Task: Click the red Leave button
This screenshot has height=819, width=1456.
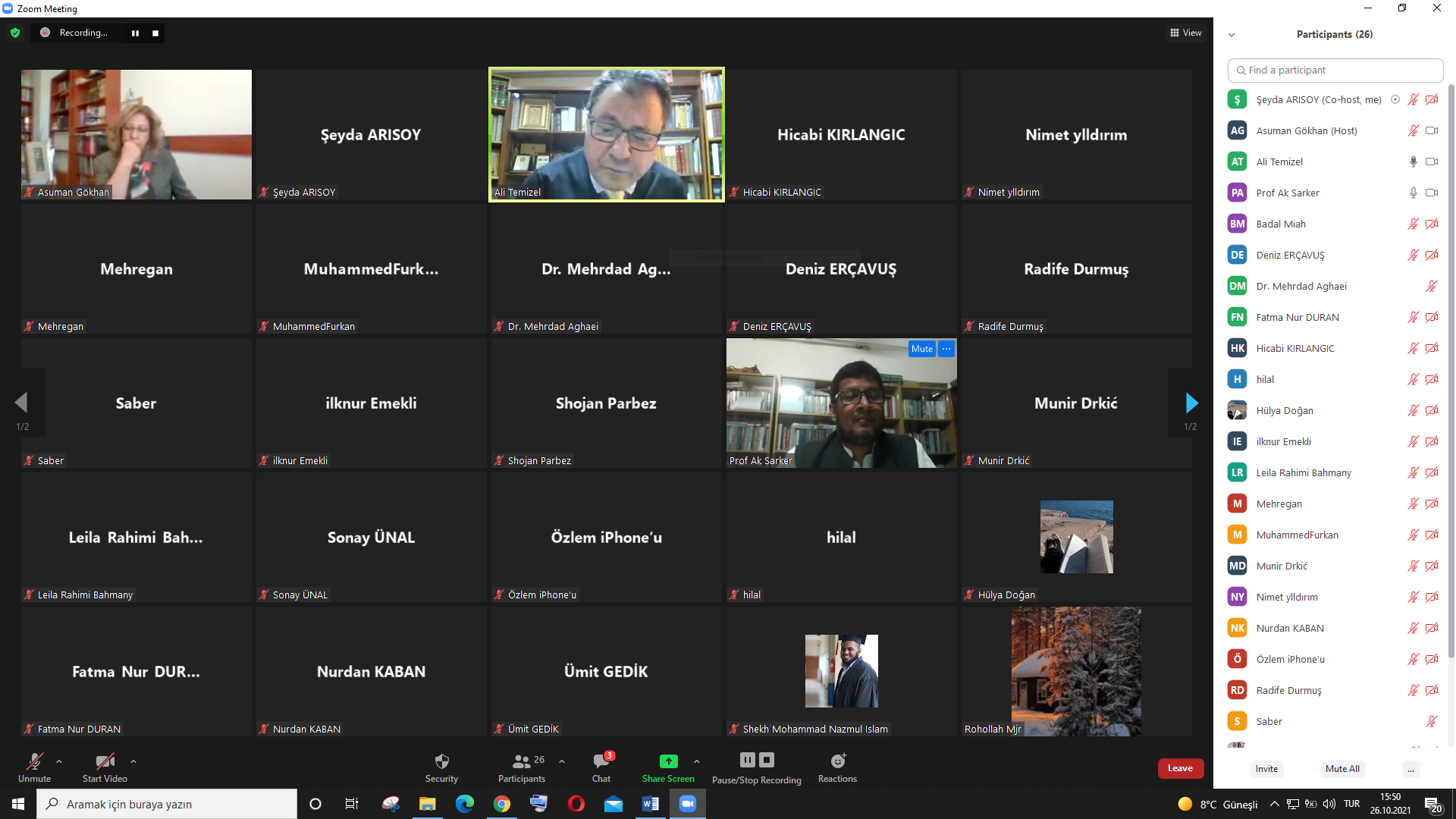Action: tap(1180, 768)
